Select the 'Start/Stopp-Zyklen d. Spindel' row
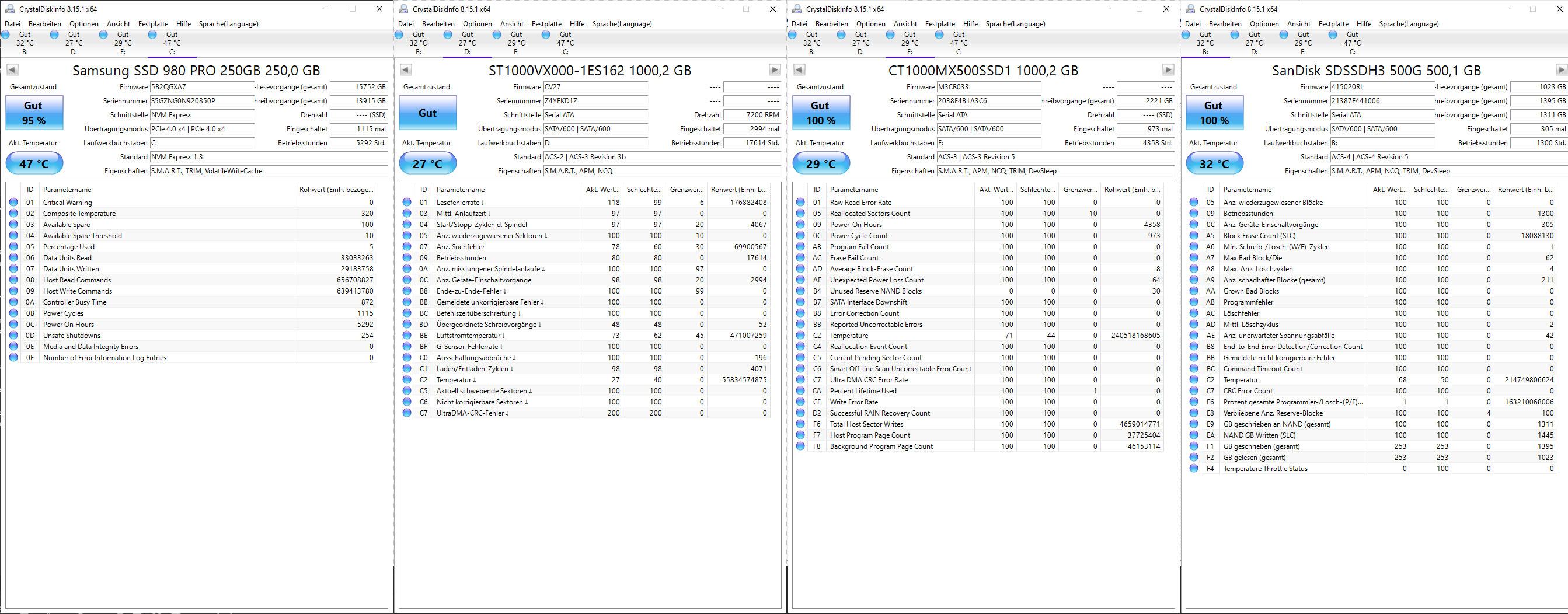 (585, 225)
